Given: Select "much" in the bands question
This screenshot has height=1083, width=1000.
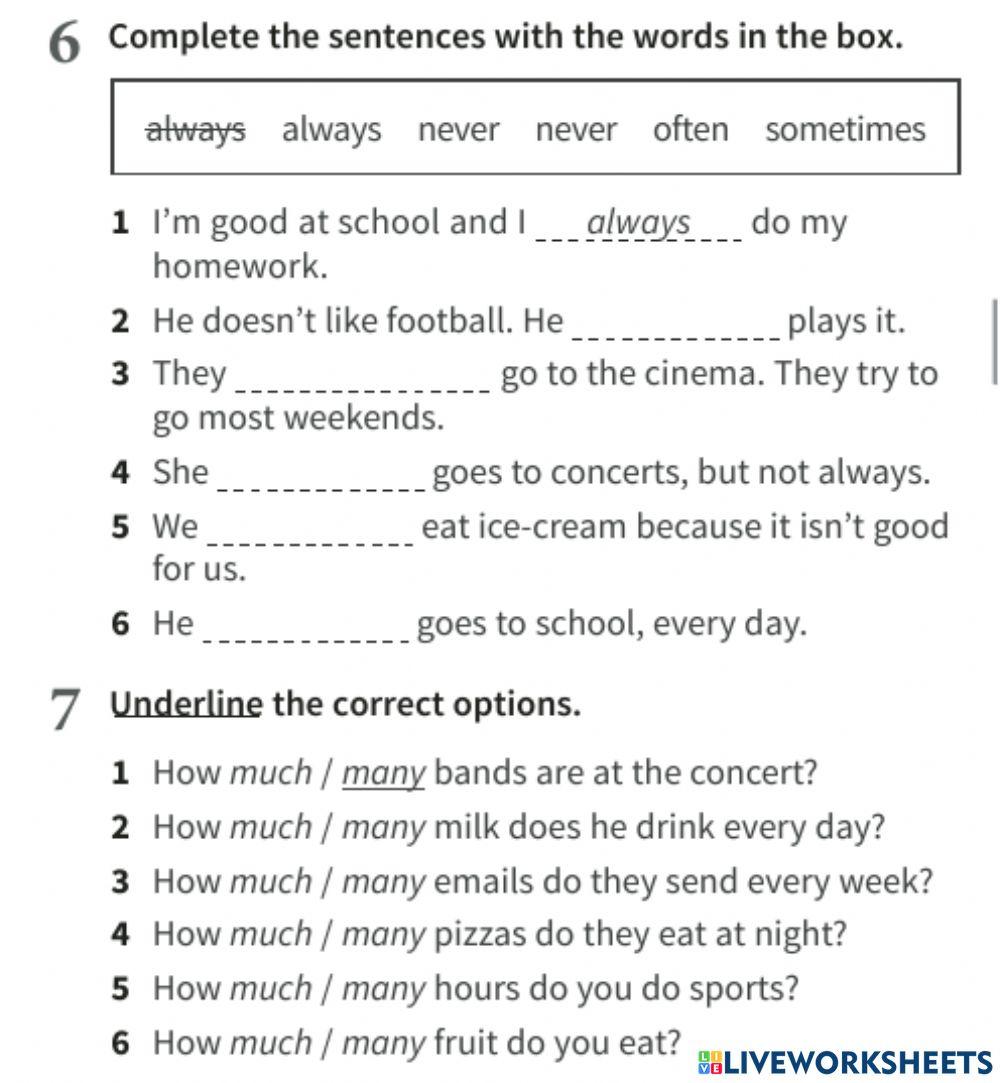Looking at the screenshot, I should coord(271,774).
